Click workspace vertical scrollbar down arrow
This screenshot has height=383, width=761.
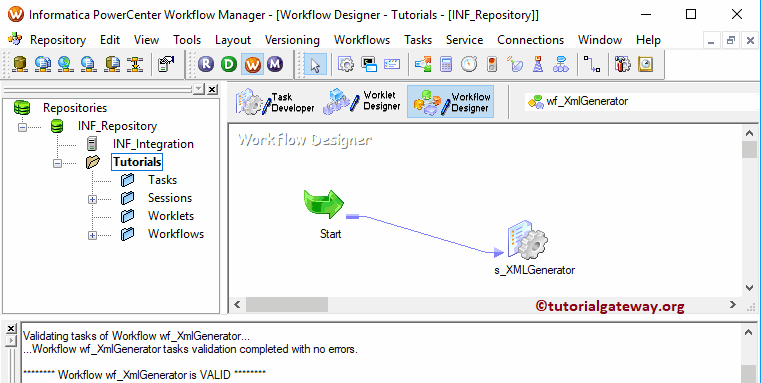(749, 287)
